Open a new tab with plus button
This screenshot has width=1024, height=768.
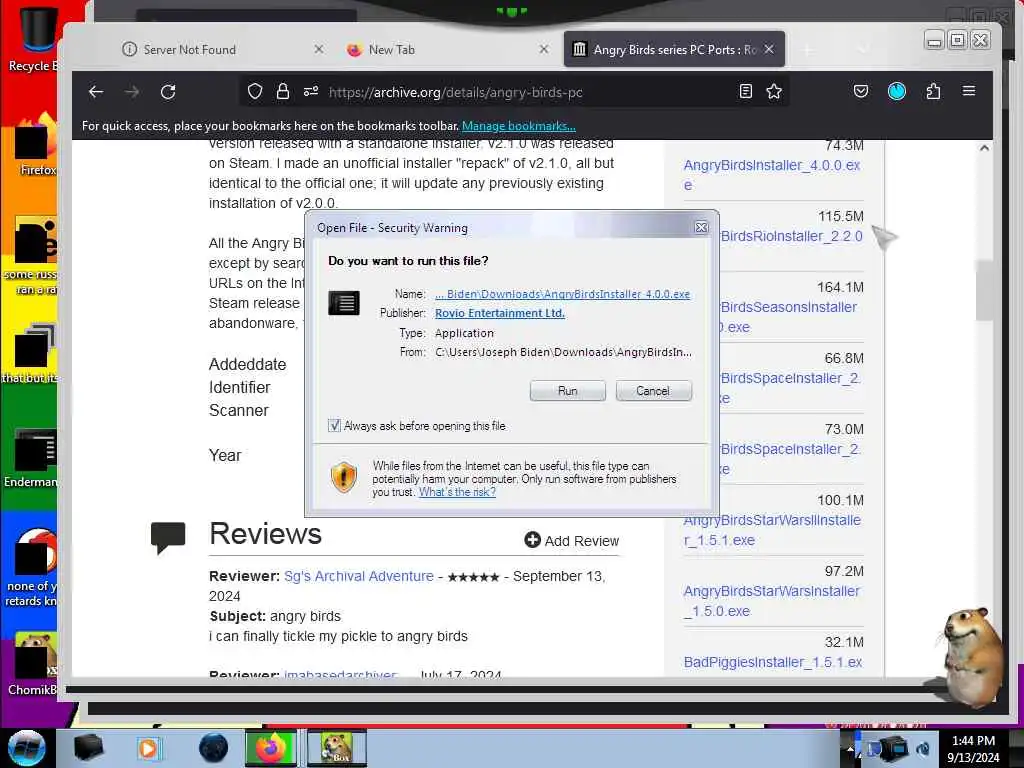[807, 50]
